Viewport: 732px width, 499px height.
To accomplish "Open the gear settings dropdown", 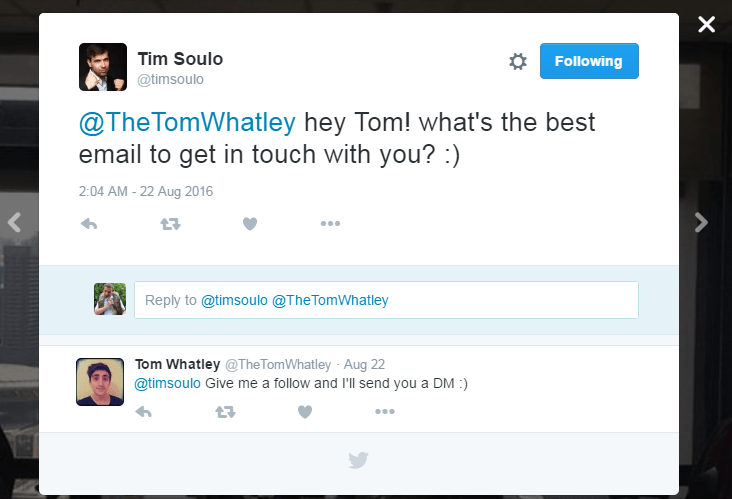I will point(517,62).
